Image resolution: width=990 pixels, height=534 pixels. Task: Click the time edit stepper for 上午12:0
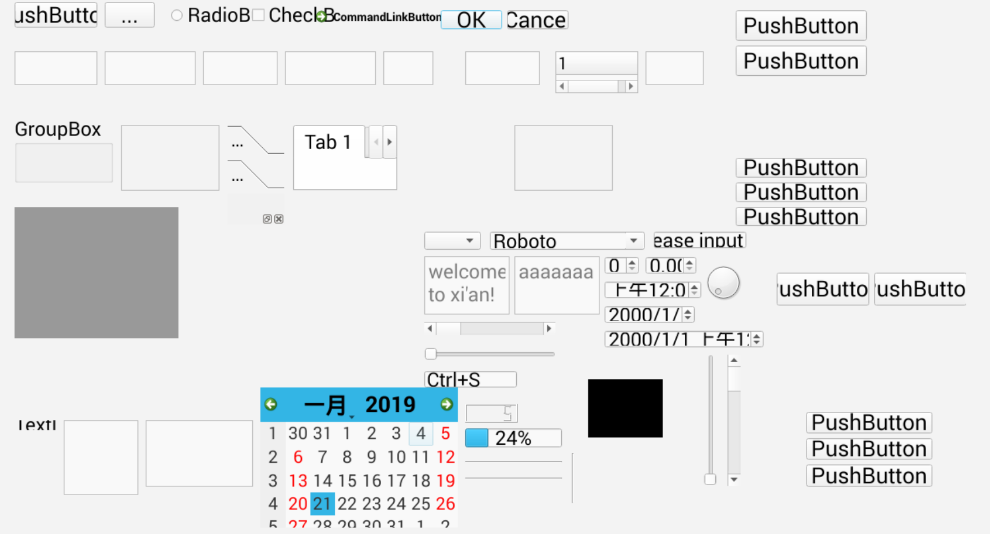point(695,290)
